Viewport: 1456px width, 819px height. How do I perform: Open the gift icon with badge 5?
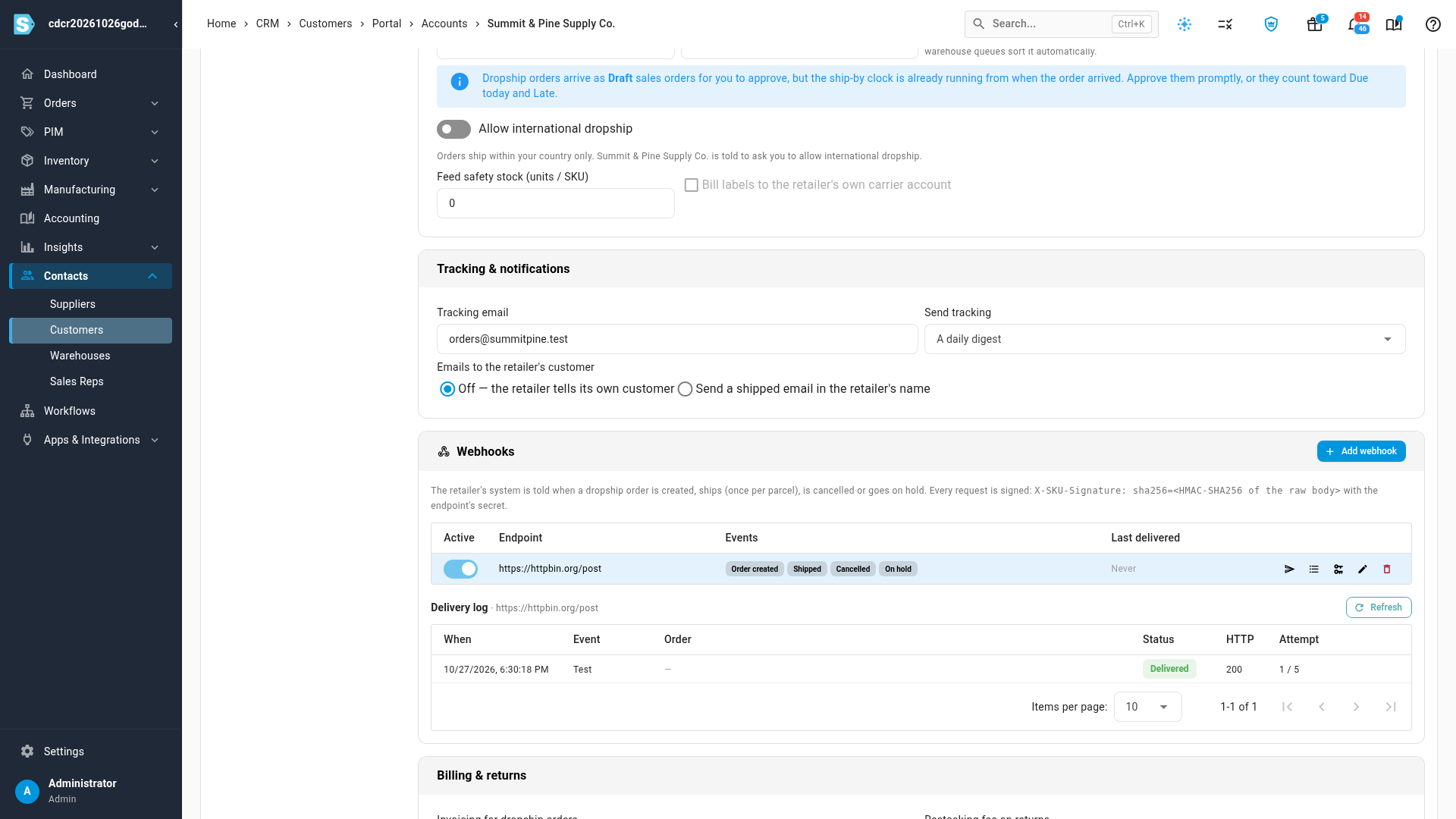[x=1315, y=24]
